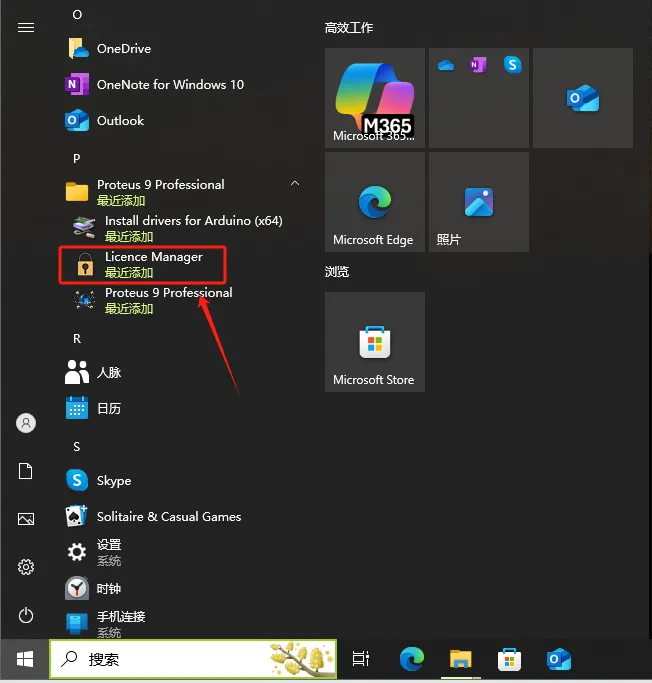652x683 pixels.
Task: Click the OneNote icon in tile group
Action: 478,65
